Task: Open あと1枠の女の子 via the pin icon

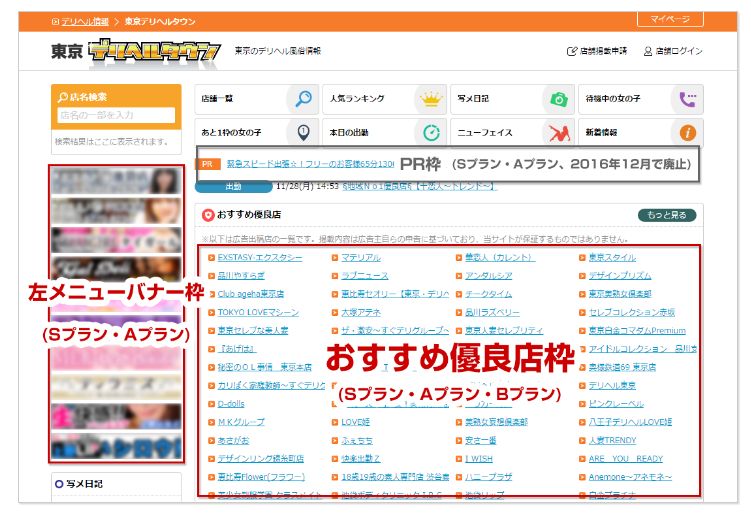Action: (x=303, y=133)
